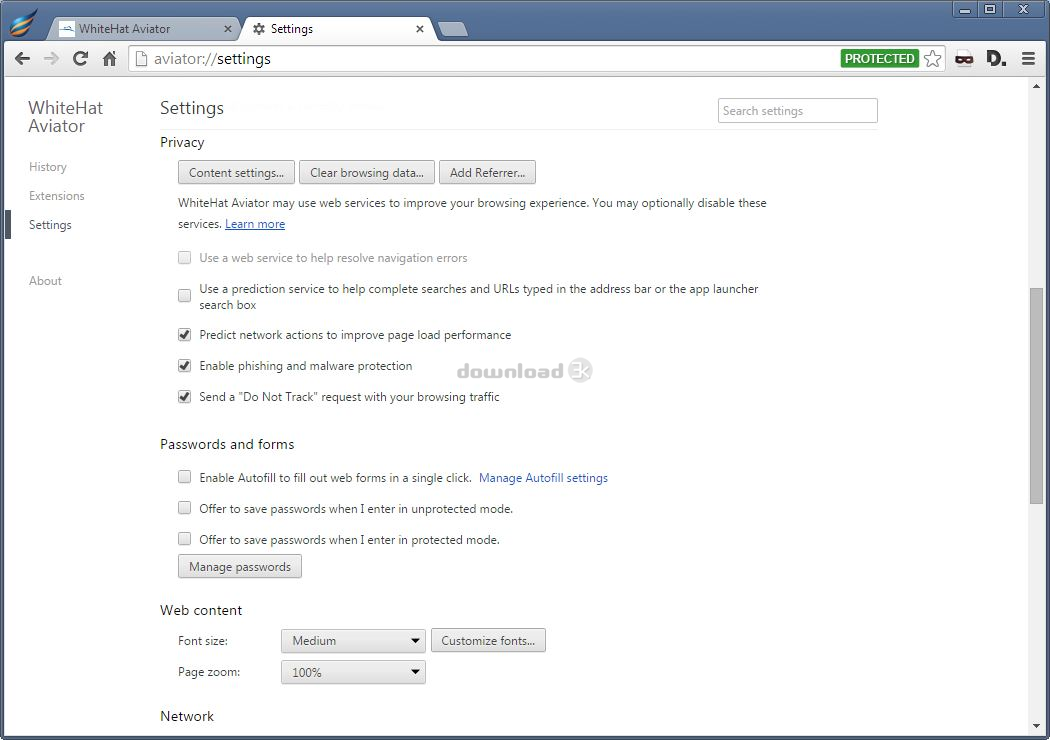Minimize the browser window
Viewport: 1050px width, 740px height.
click(964, 9)
